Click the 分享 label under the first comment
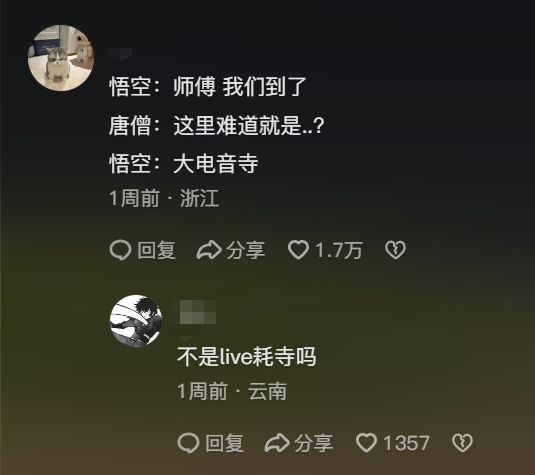535x475 pixels. click(246, 250)
